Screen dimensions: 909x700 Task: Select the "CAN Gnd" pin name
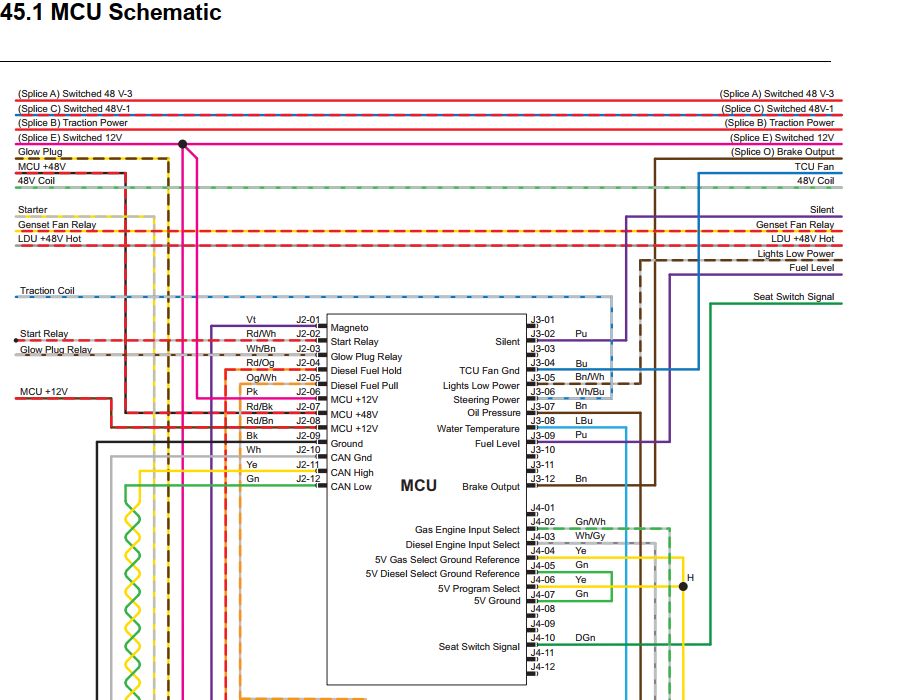click(351, 458)
